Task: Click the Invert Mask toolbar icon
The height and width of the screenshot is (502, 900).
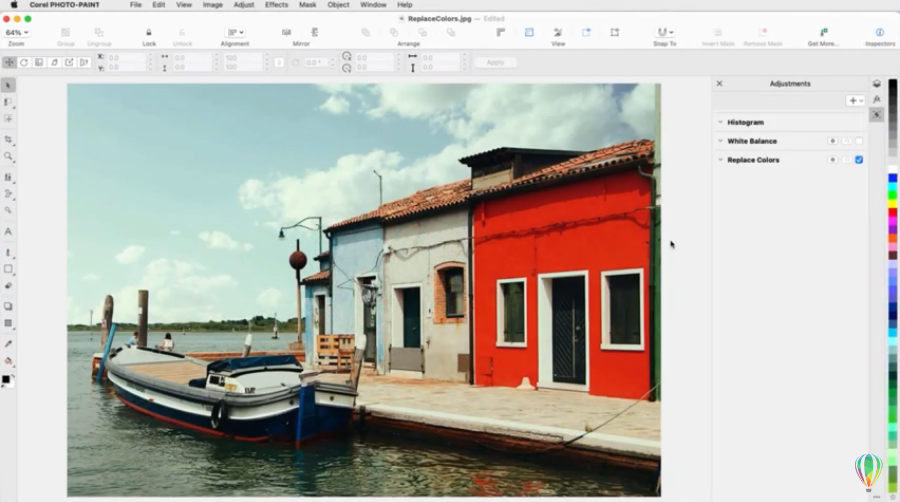Action: pyautogui.click(x=717, y=33)
